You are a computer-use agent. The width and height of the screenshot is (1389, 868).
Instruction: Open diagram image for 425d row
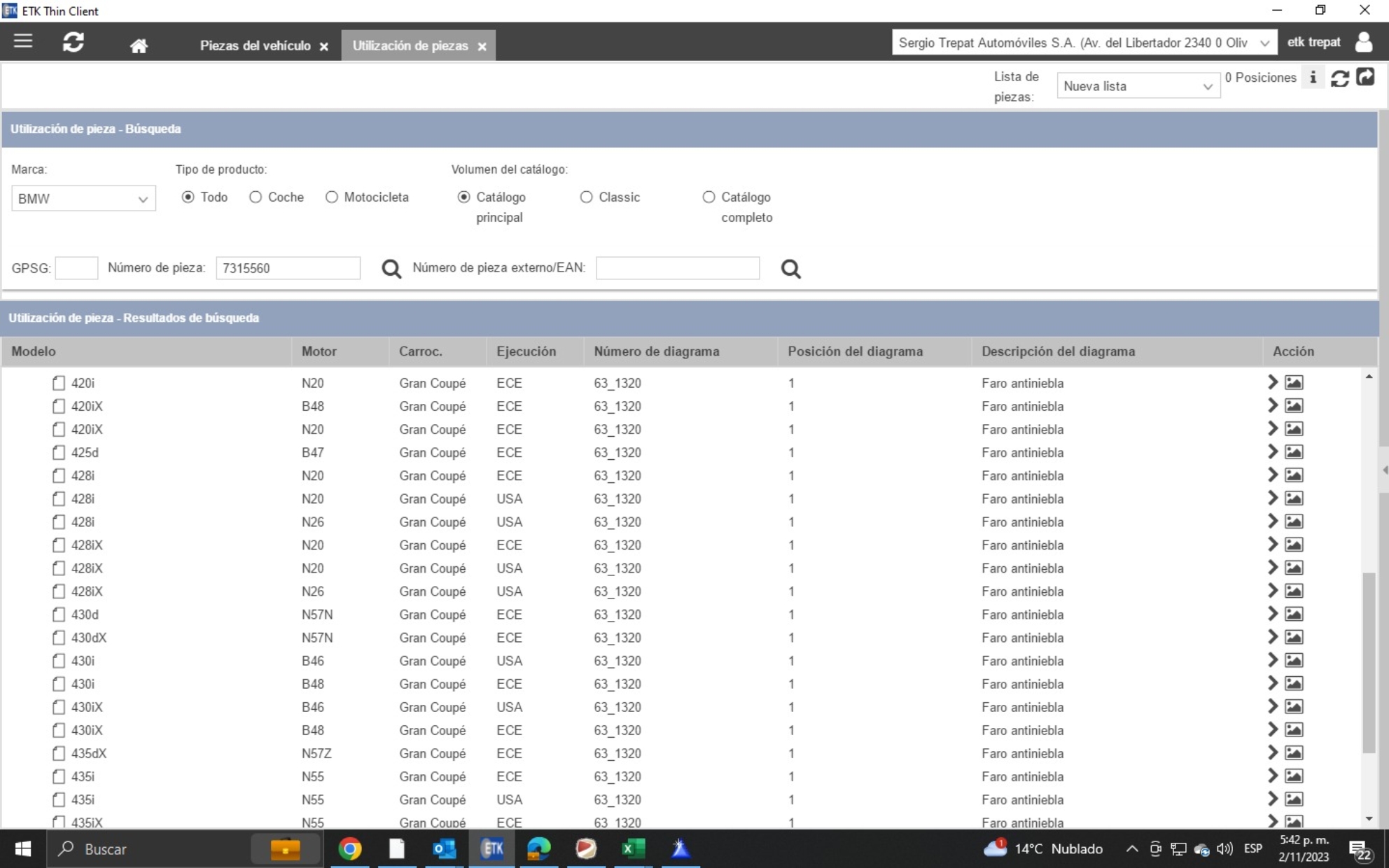(x=1294, y=452)
